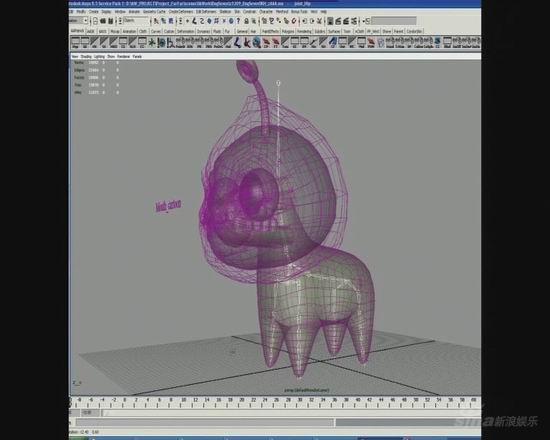The width and height of the screenshot is (550, 440).
Task: Toggle the deformations selection mask icon
Action: tap(216, 21)
